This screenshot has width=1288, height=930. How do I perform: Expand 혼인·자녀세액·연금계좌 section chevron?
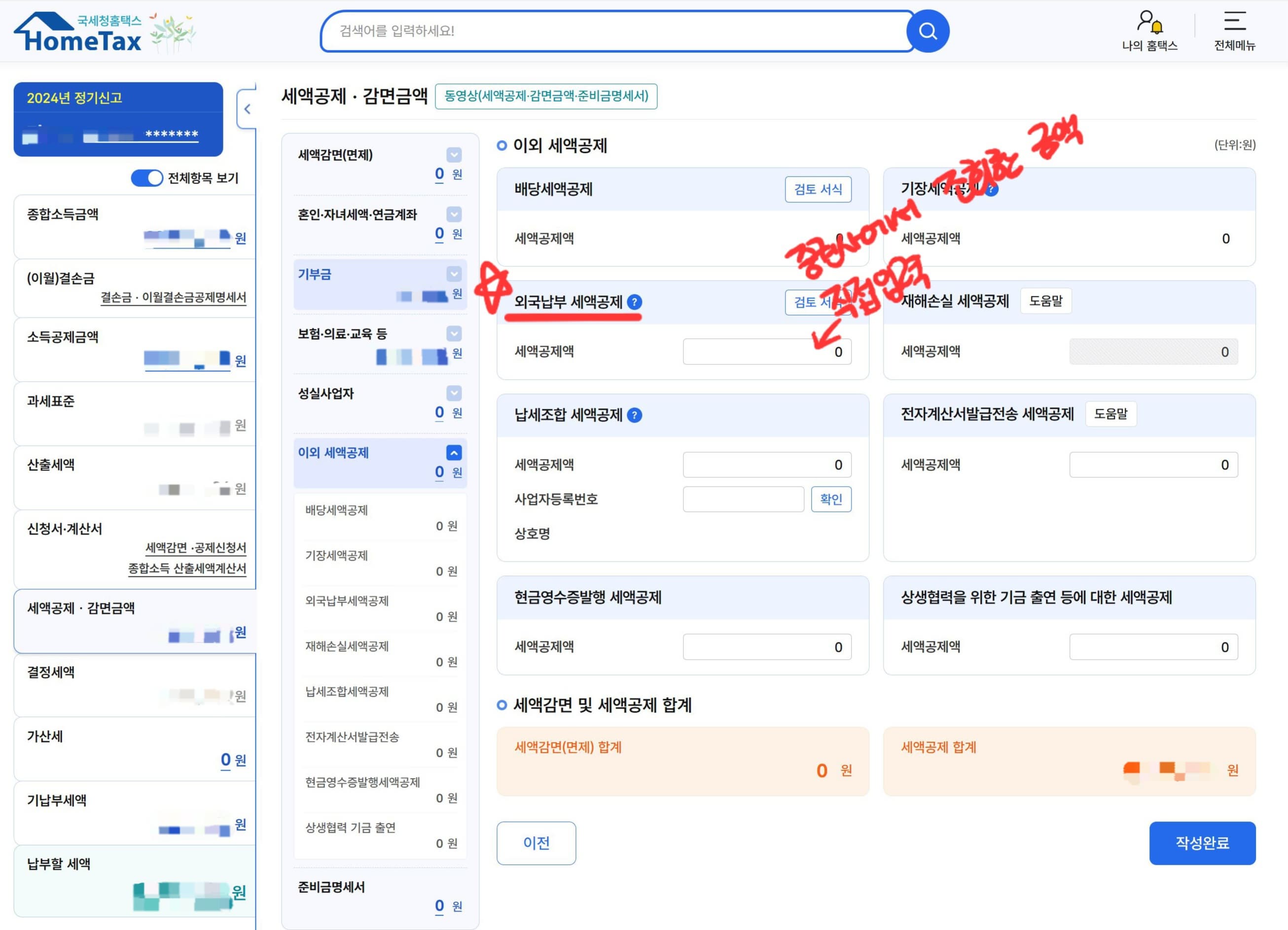pos(454,215)
